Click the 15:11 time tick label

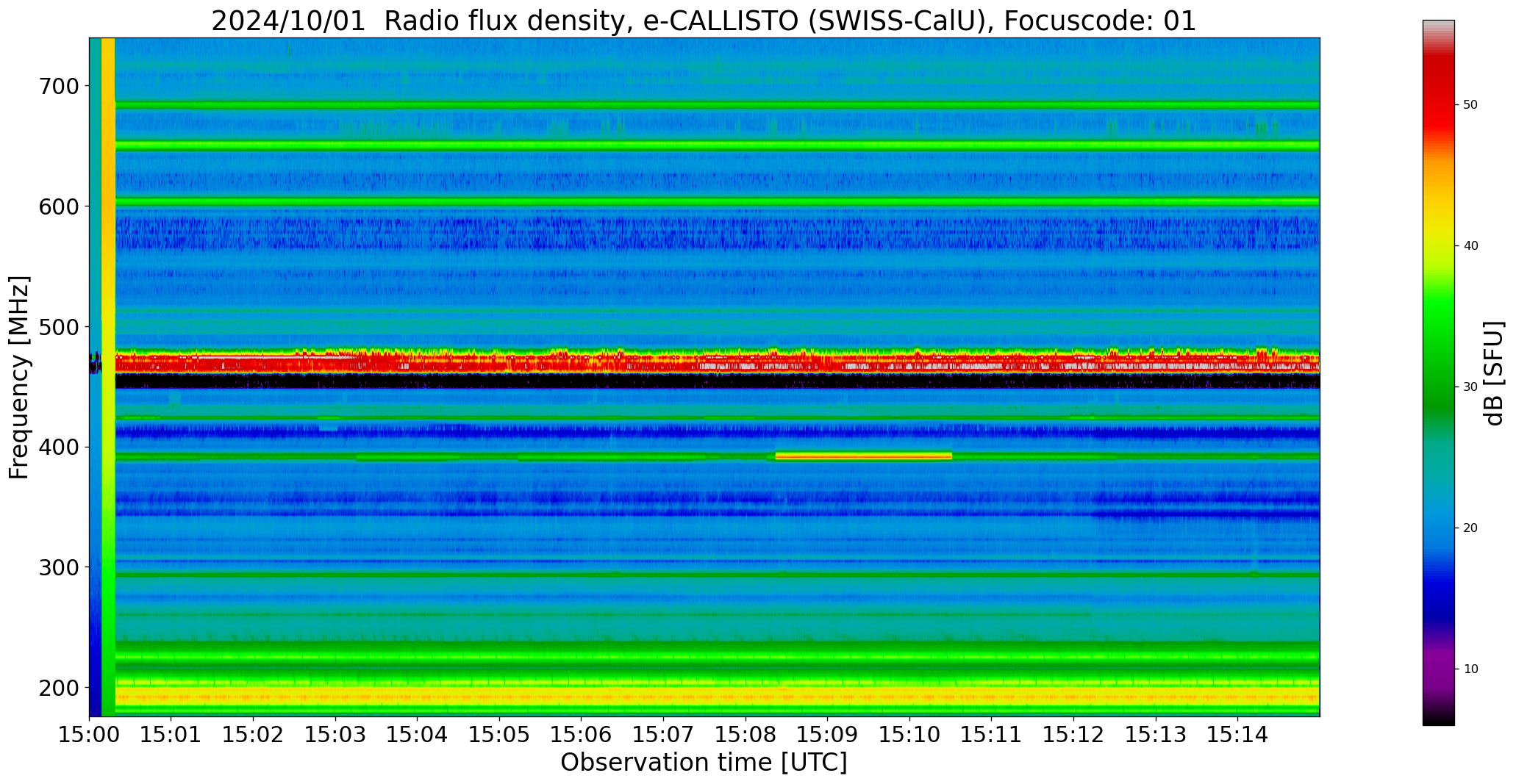(992, 735)
